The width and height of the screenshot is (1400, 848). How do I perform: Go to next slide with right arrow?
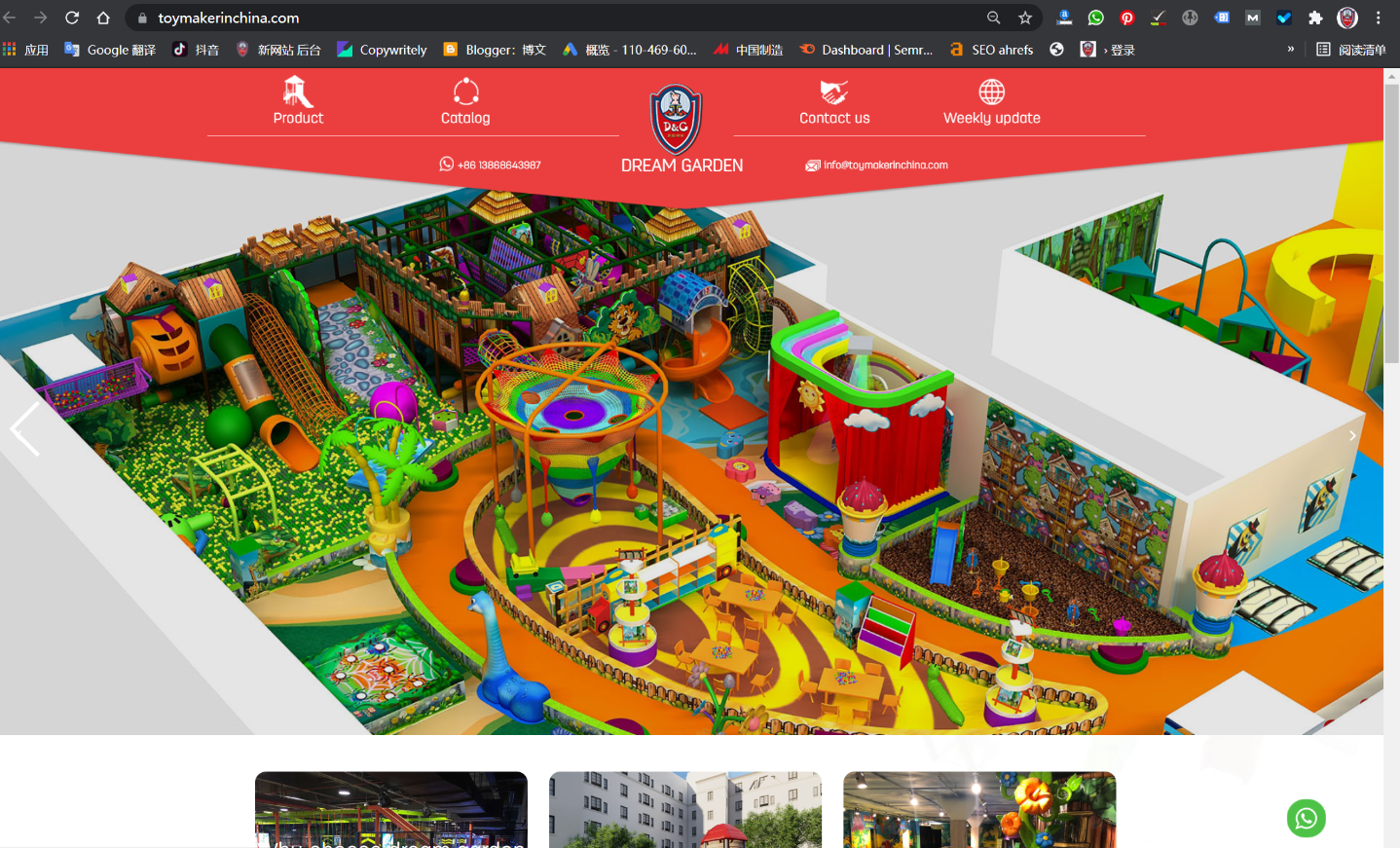(x=1352, y=435)
